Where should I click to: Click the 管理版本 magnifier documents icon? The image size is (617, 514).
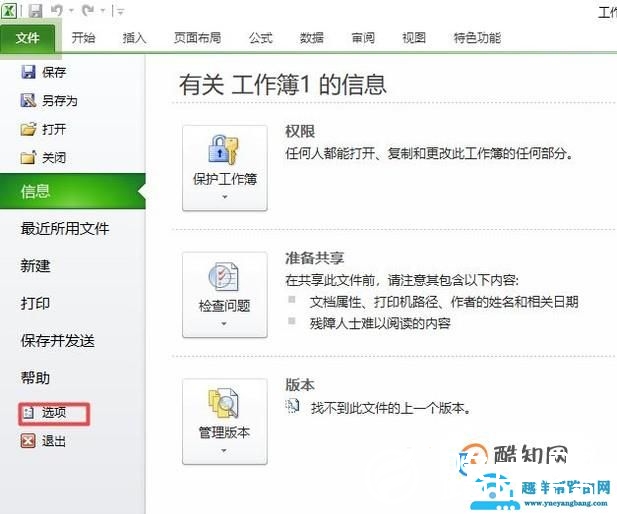pos(224,403)
